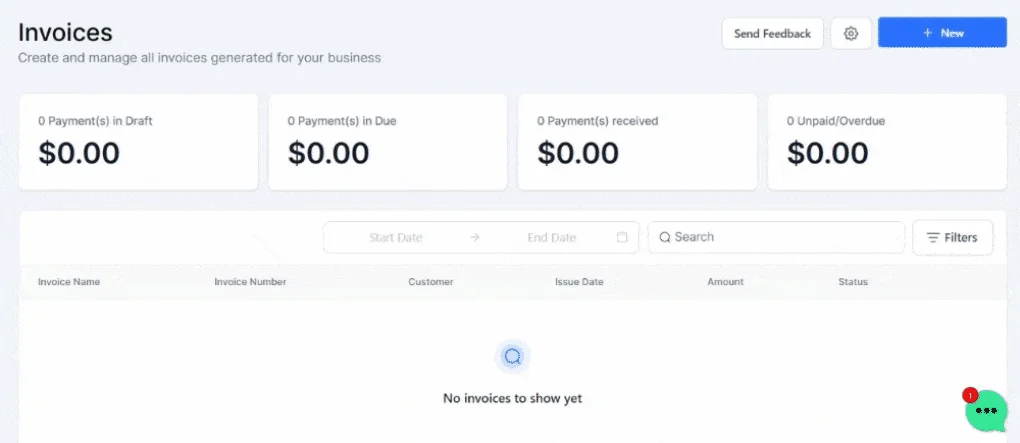The height and width of the screenshot is (443, 1020).
Task: Sort by Issue Date column header
Action: click(x=579, y=282)
